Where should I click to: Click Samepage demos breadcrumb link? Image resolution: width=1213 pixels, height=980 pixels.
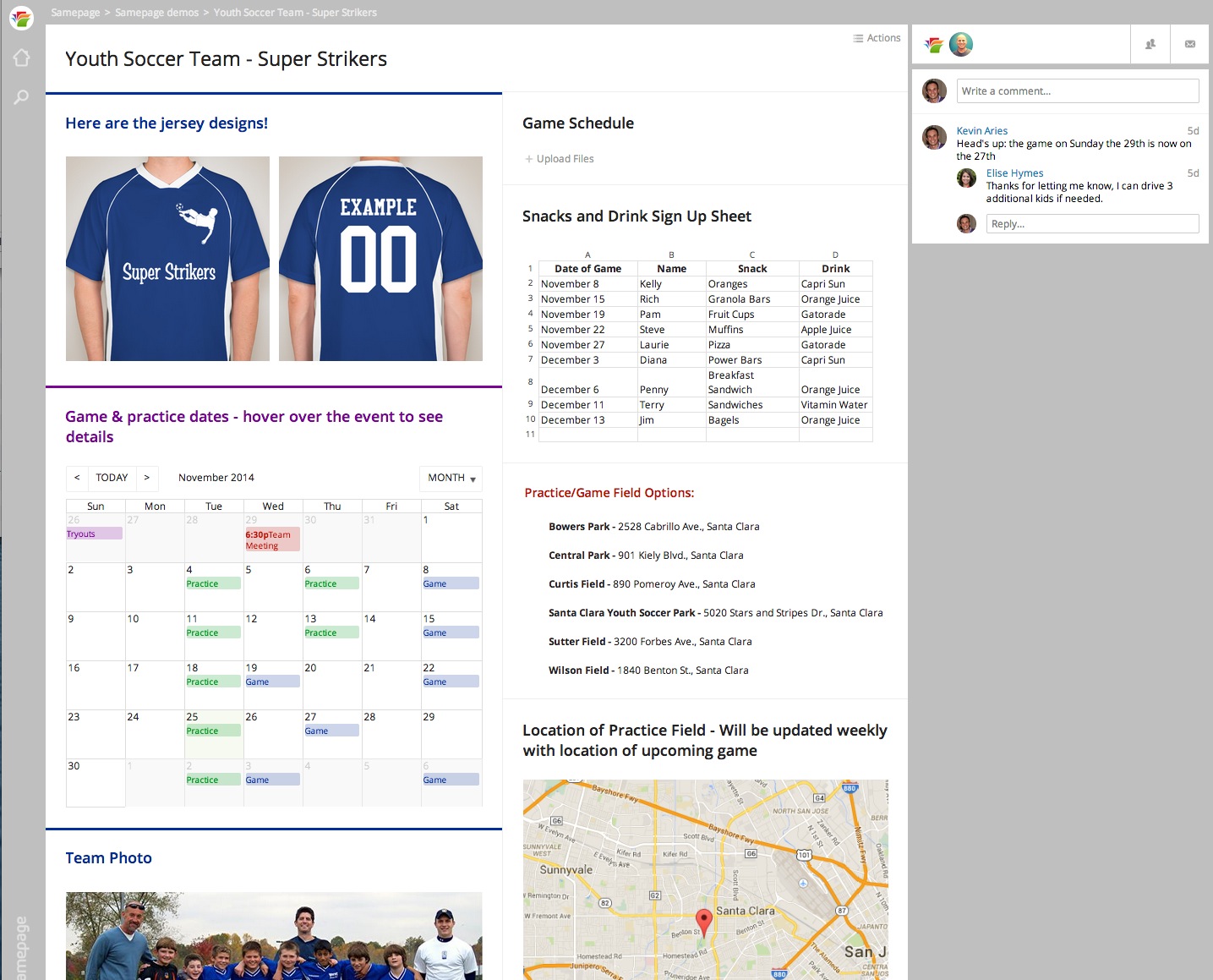coord(157,13)
